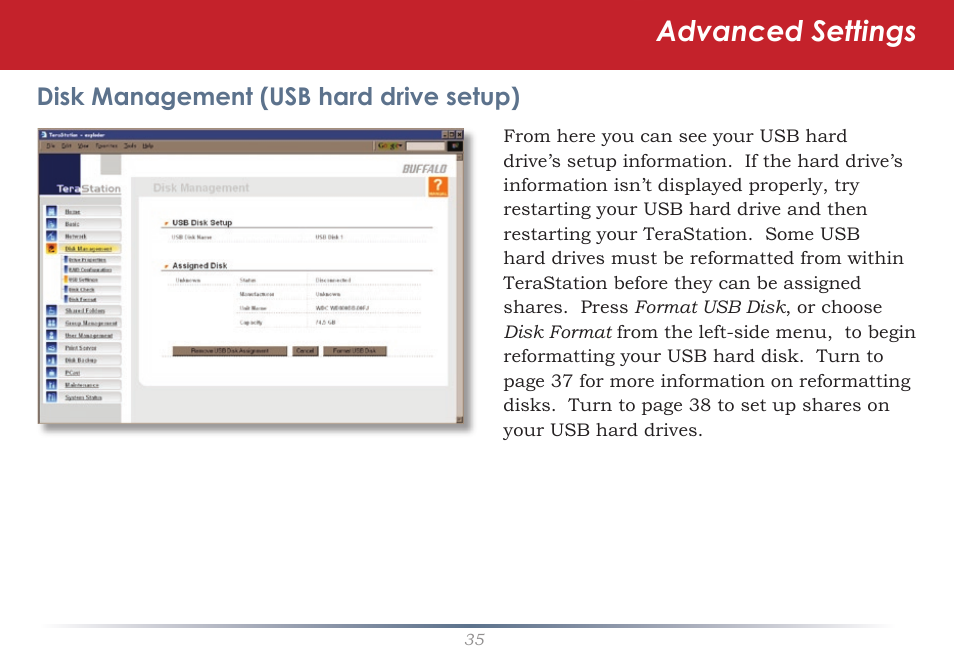This screenshot has width=954, height=661.
Task: Click the USB Disk 1 value
Action: pos(329,237)
